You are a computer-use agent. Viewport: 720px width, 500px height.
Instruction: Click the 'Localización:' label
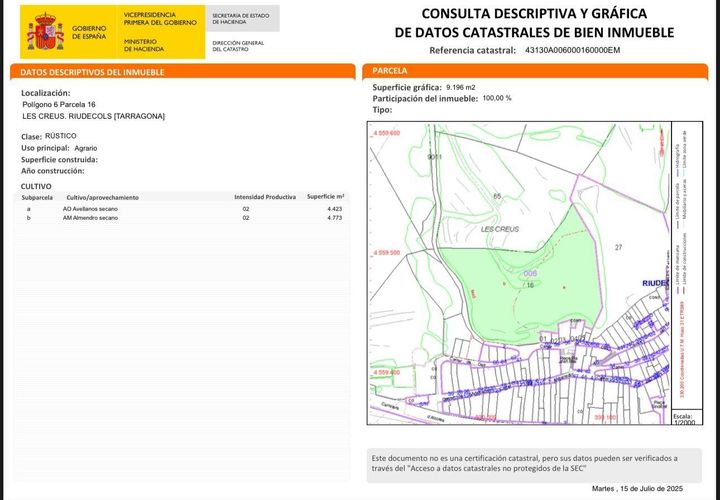point(46,93)
